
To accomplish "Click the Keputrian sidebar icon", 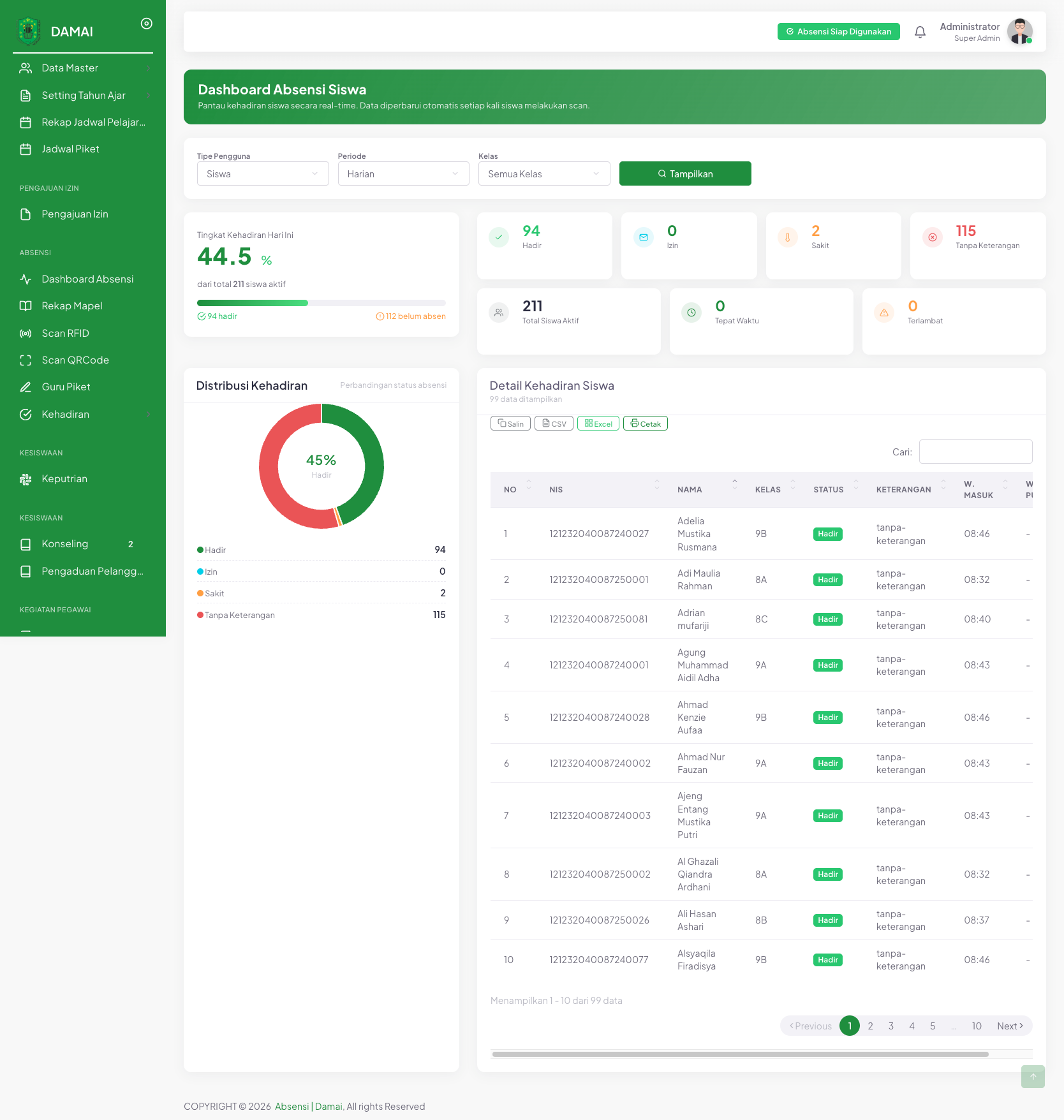I will point(26,479).
